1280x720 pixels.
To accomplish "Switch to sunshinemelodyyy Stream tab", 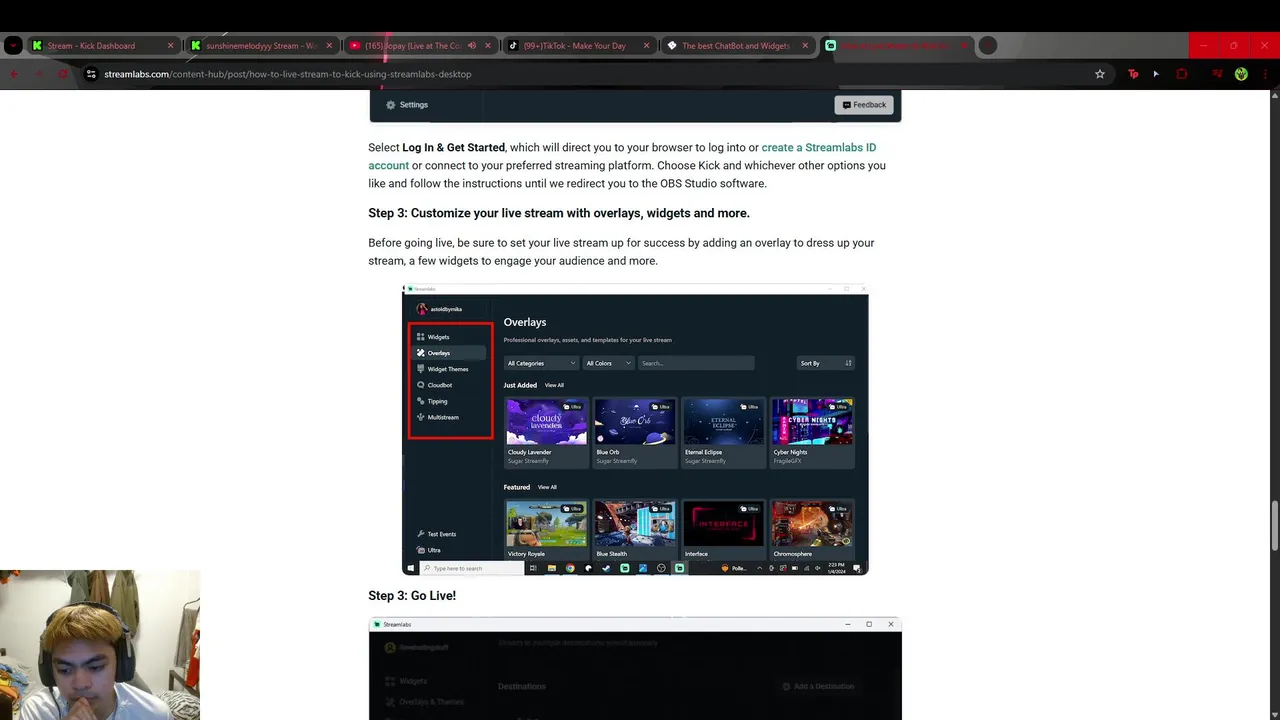I will [x=262, y=45].
